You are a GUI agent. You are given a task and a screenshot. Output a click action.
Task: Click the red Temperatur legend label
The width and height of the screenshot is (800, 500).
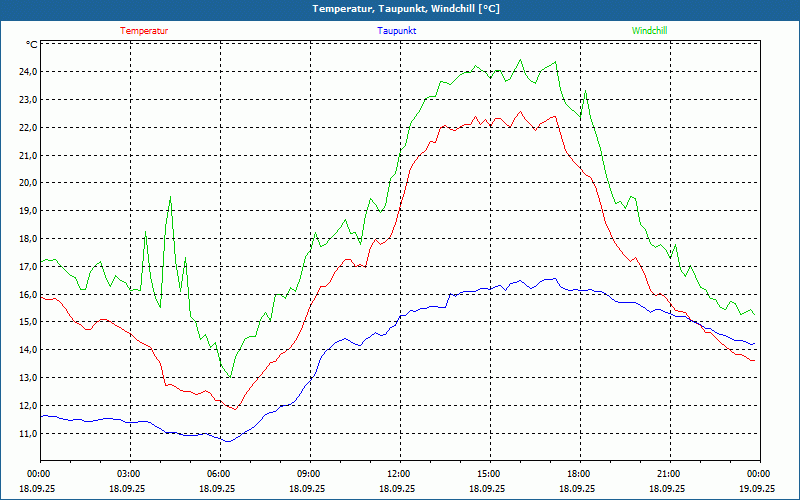[x=144, y=31]
